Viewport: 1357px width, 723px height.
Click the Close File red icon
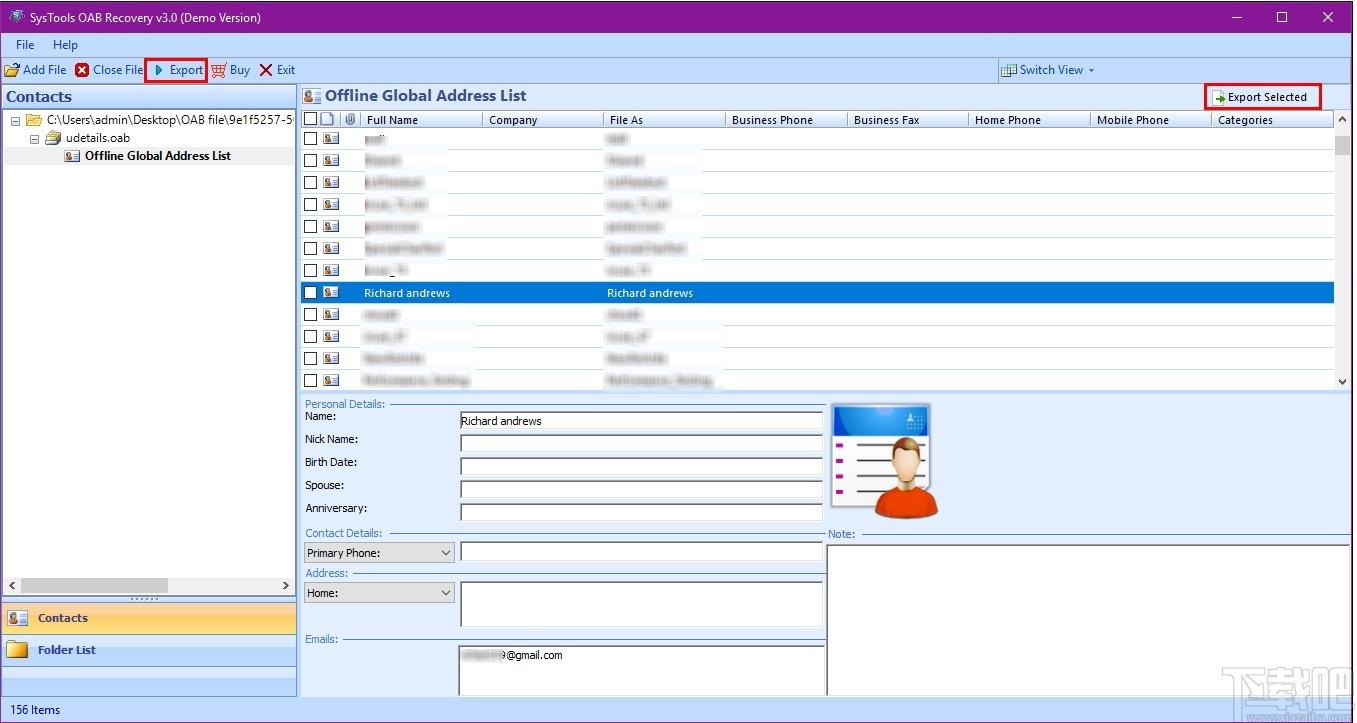[x=82, y=70]
